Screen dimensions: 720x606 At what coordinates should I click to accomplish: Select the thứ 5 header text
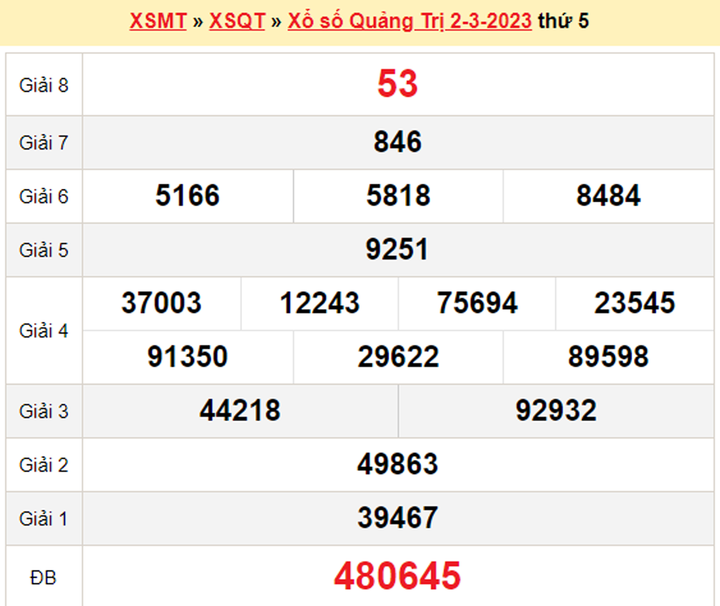[x=563, y=21]
